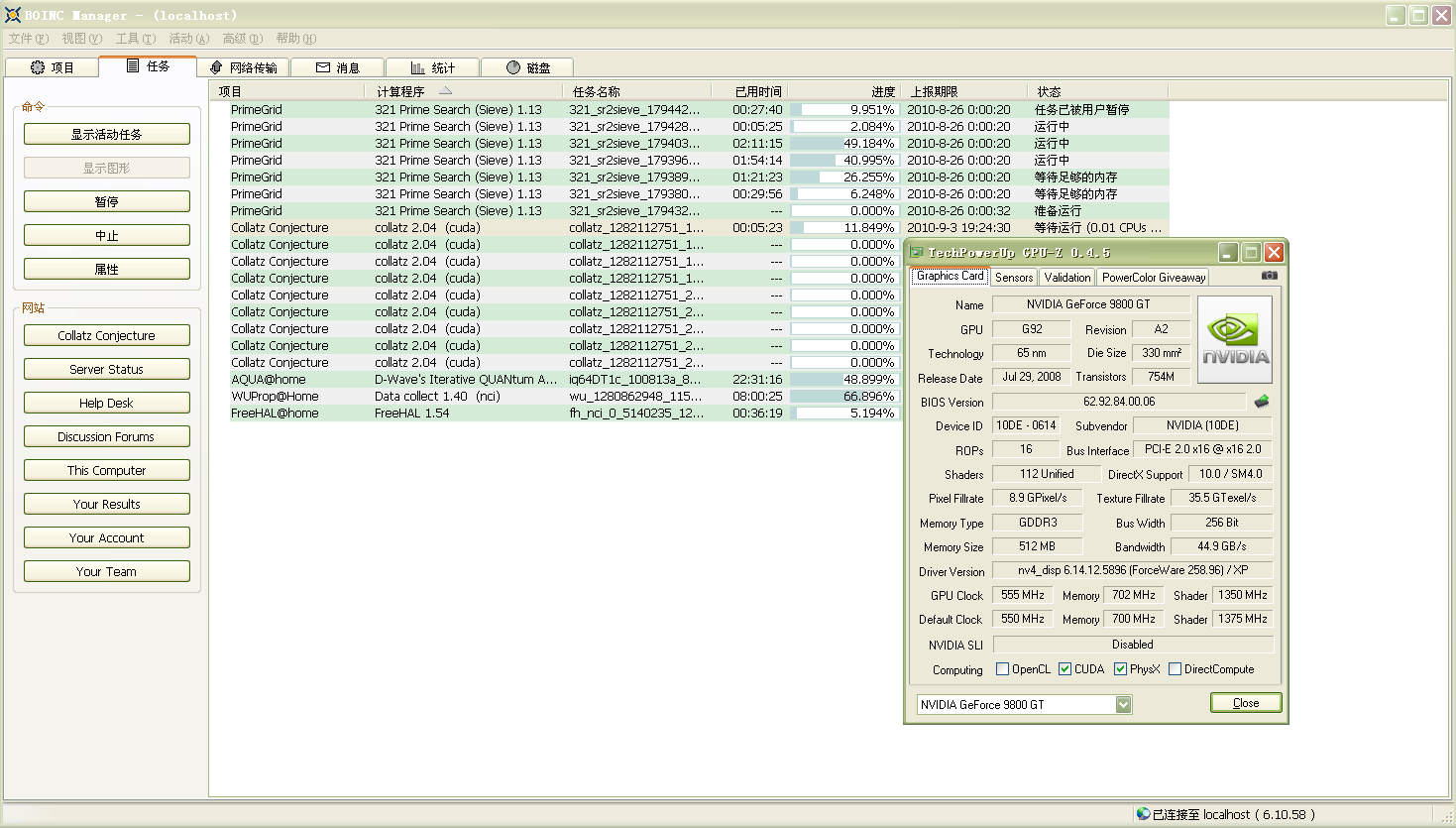Viewport: 1456px width, 828px height.
Task: Click the 48.899% progress bar of AQUA@home
Action: point(843,379)
